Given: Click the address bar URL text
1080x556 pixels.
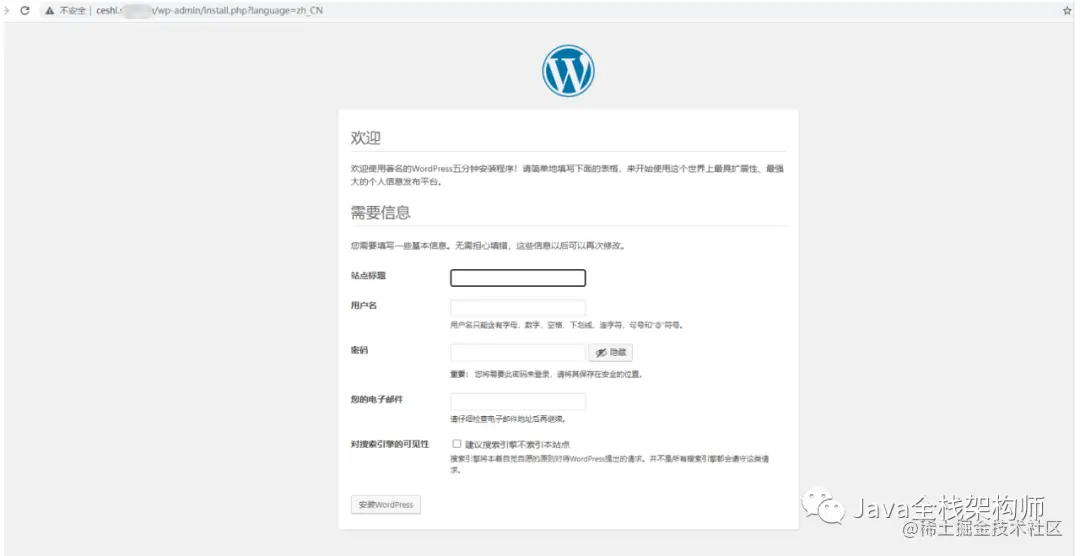Looking at the screenshot, I should click(x=209, y=10).
